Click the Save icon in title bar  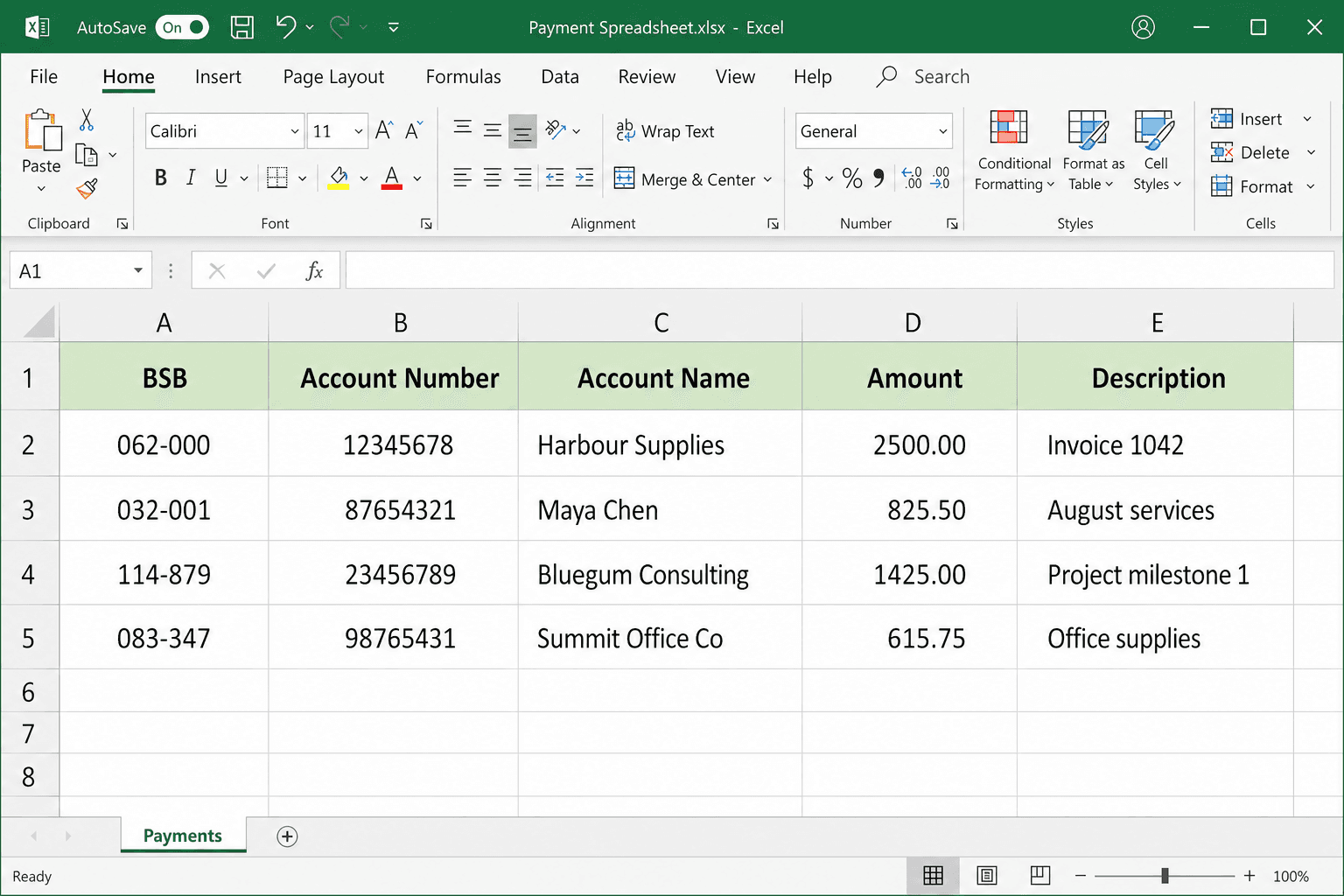(x=242, y=27)
